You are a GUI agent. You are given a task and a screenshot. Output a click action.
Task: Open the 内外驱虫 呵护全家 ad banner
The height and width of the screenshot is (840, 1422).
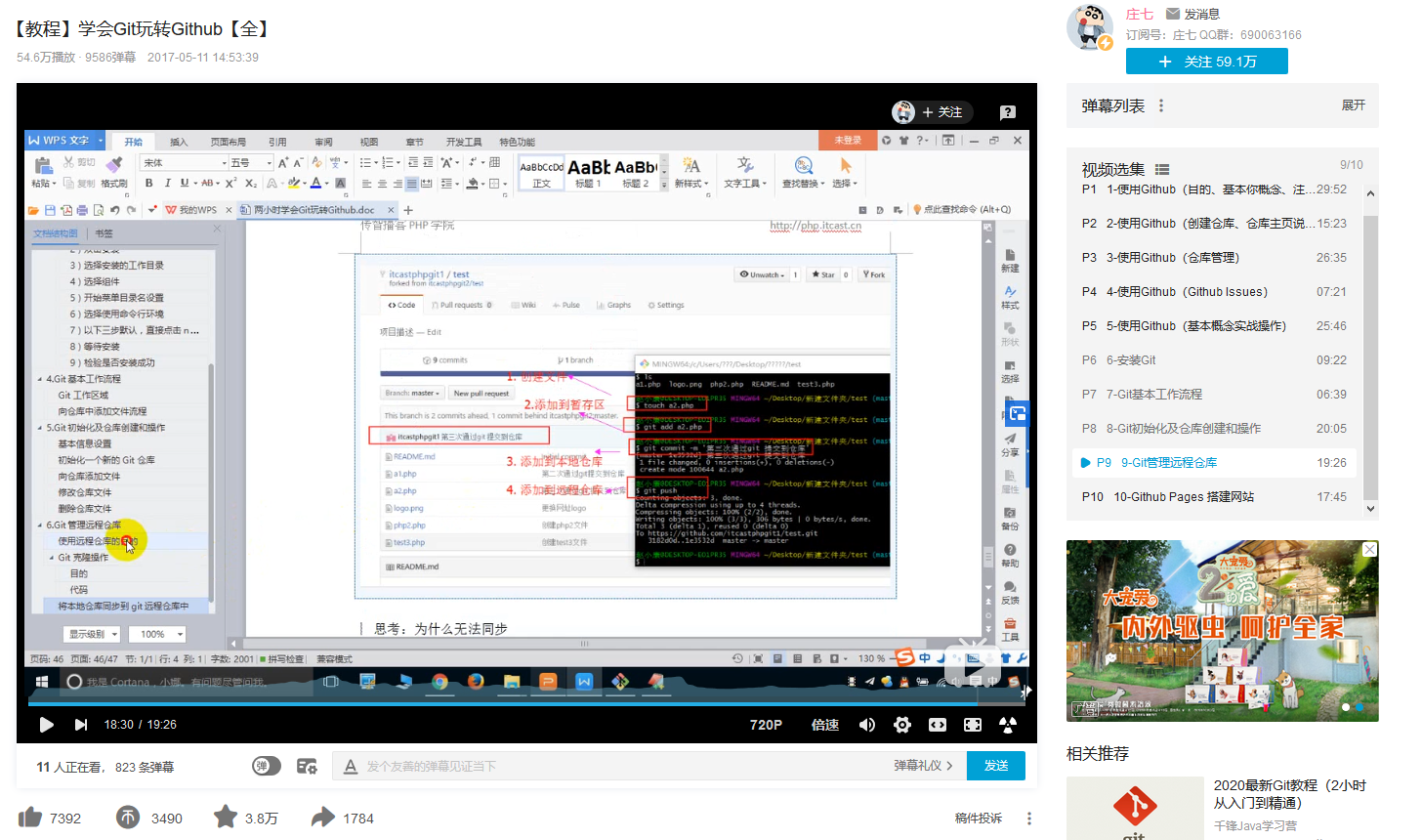pyautogui.click(x=1223, y=631)
